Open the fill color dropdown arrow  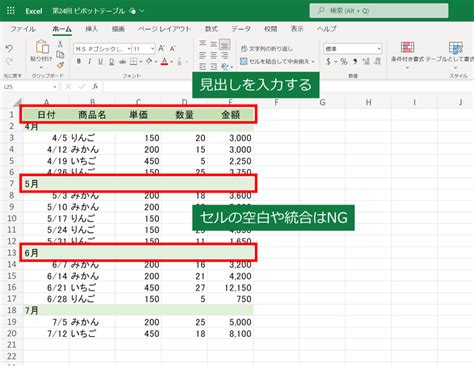(x=156, y=62)
